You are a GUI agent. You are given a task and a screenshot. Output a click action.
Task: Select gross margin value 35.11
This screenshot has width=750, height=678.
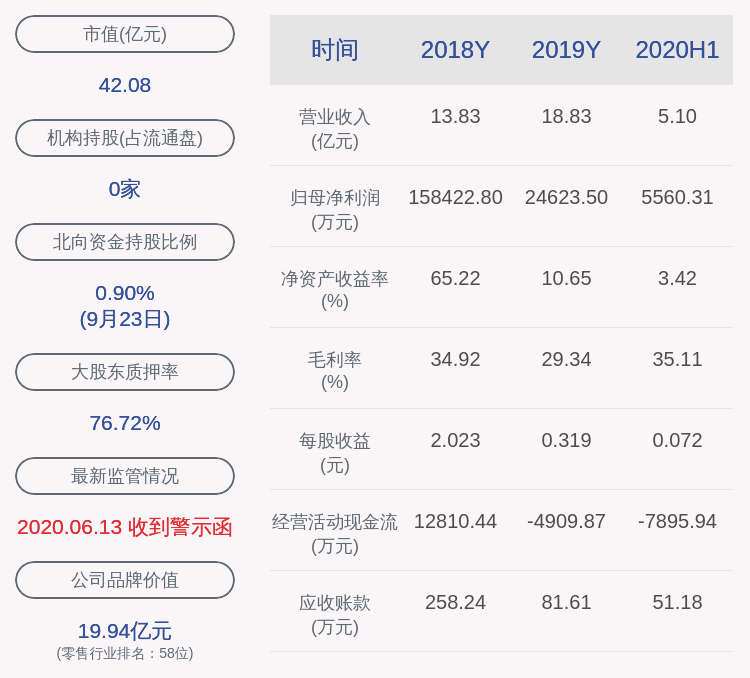tap(677, 359)
